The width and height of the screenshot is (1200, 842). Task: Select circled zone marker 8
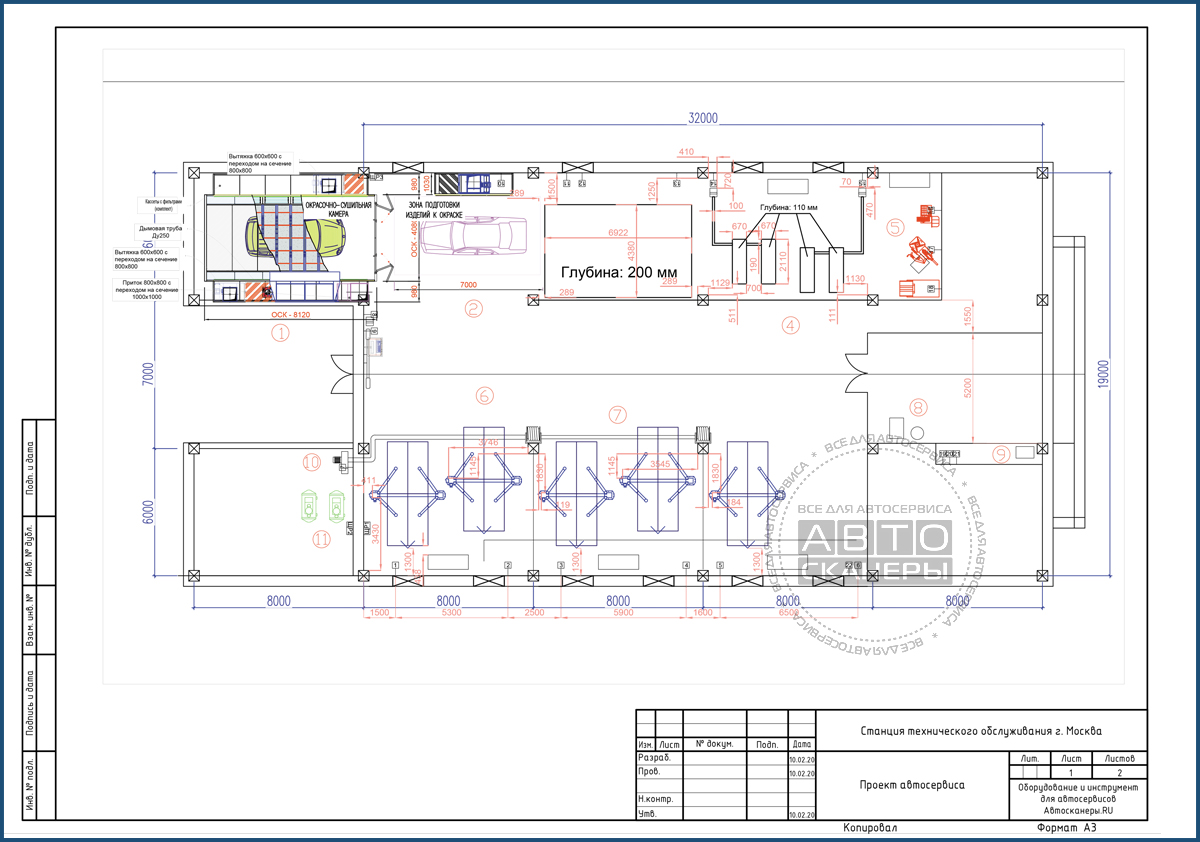click(x=919, y=406)
